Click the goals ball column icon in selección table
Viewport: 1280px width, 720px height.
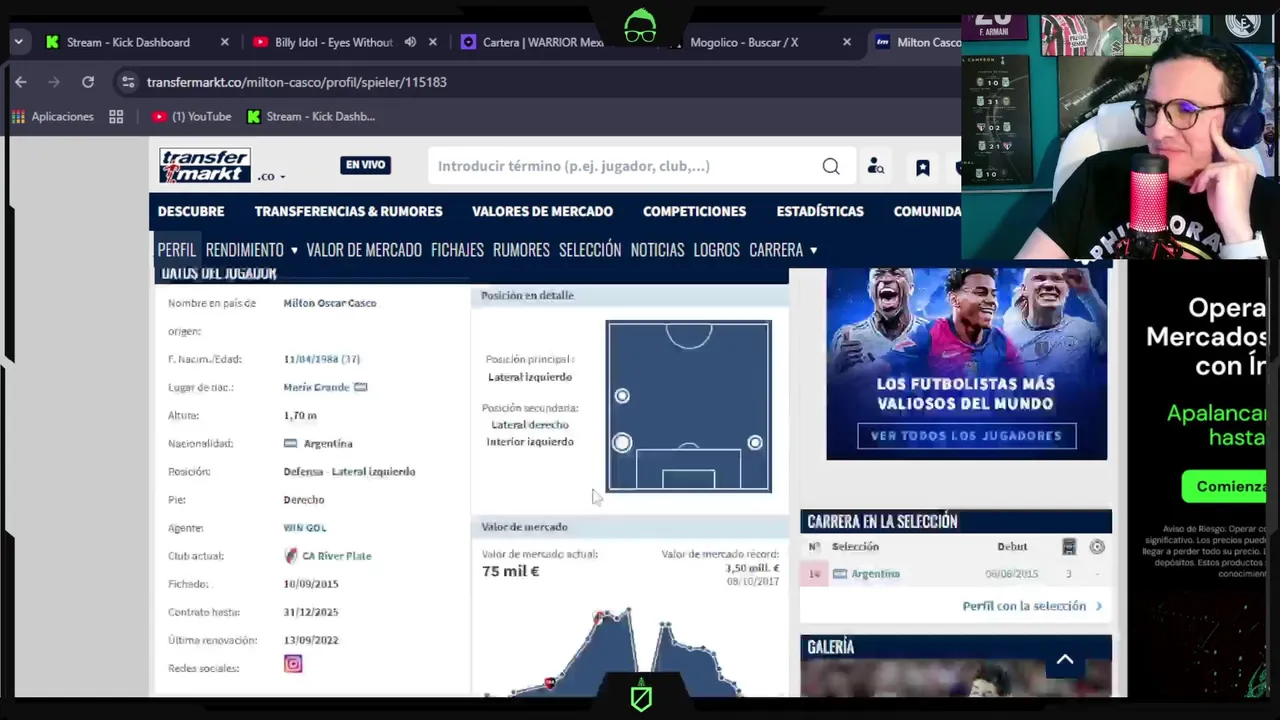[x=1097, y=546]
